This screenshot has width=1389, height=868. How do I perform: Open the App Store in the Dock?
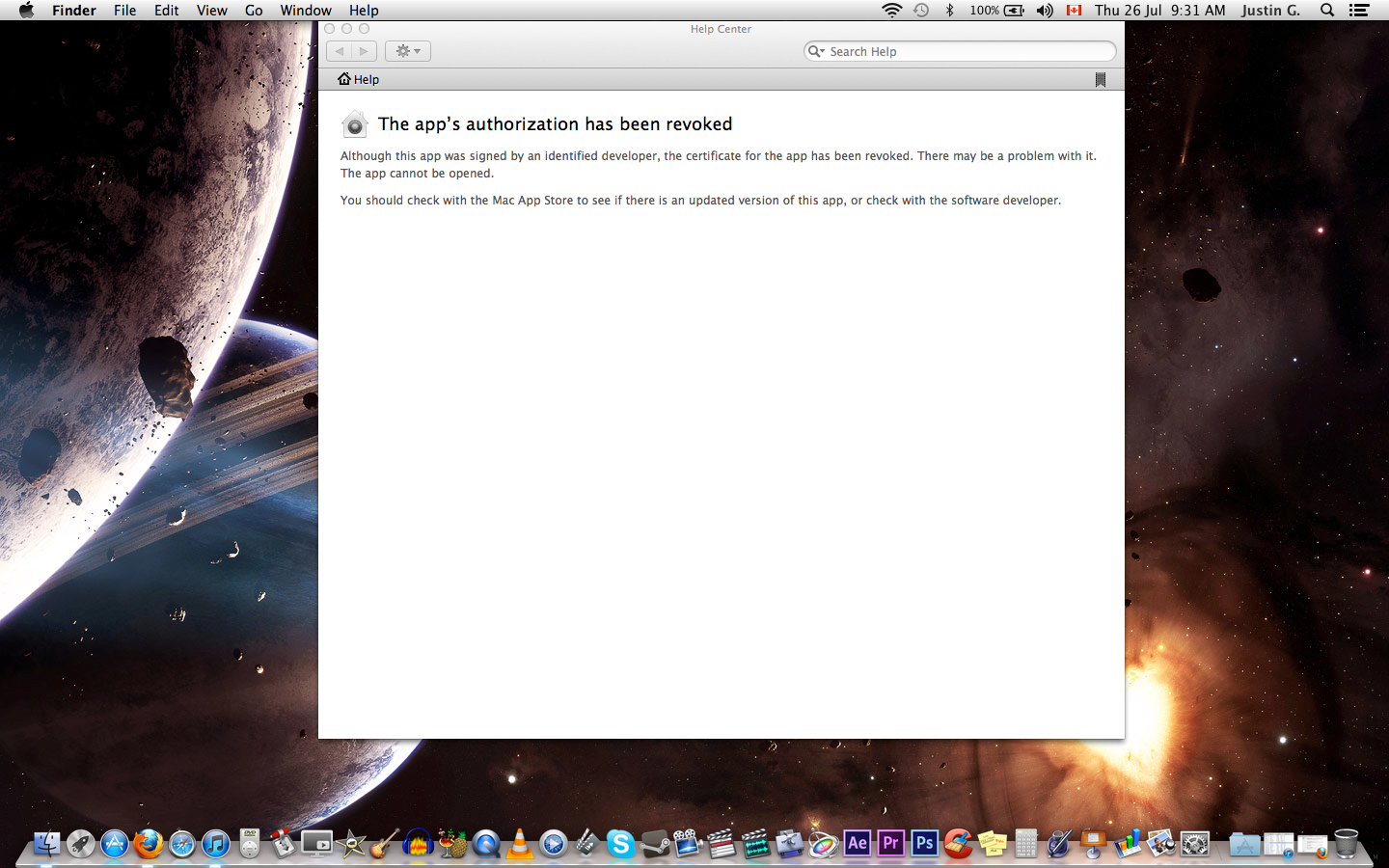point(114,843)
